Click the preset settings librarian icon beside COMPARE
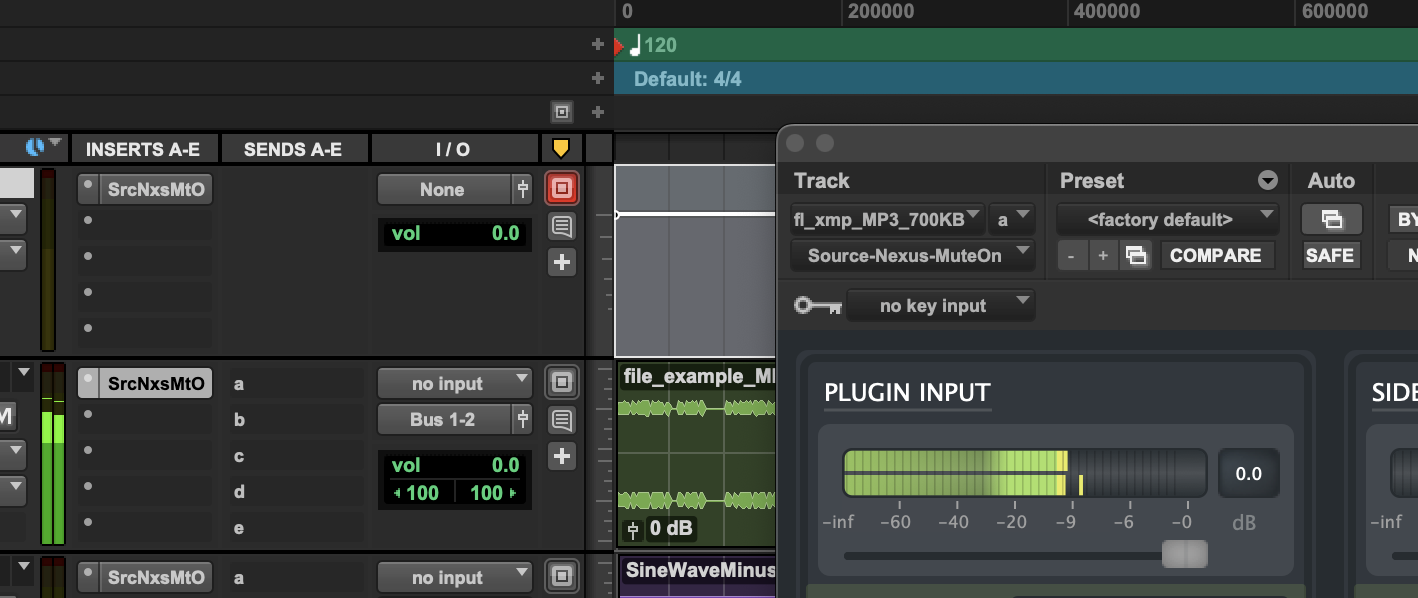Screen dimensions: 1418x598 (1136, 256)
